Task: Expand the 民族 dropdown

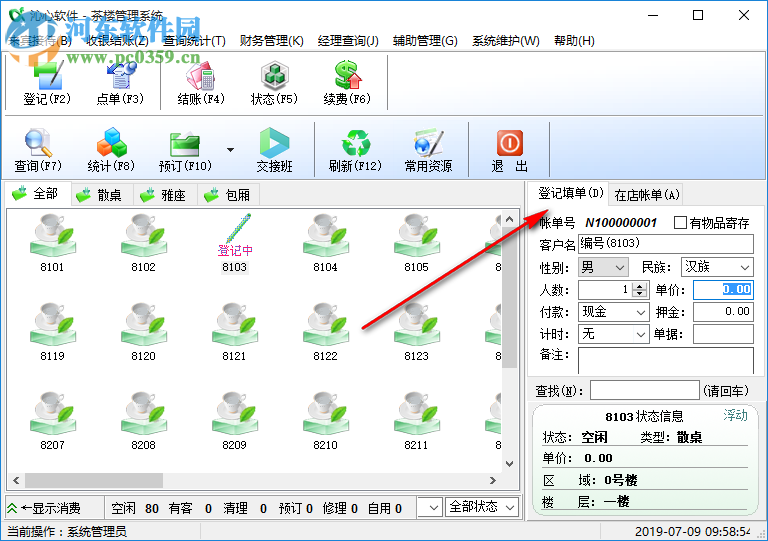Action: click(744, 268)
